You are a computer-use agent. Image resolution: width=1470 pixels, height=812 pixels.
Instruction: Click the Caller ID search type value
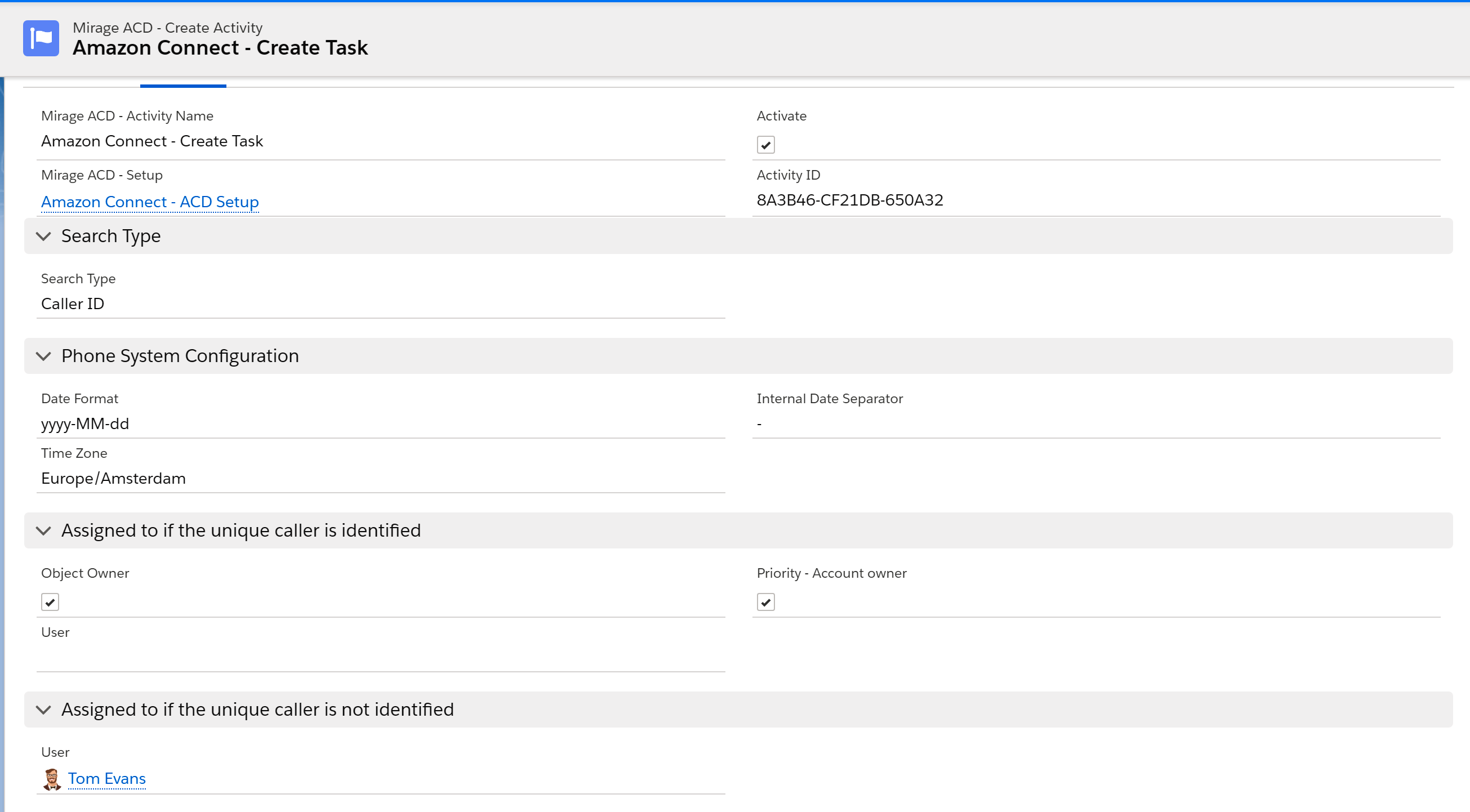coord(73,304)
